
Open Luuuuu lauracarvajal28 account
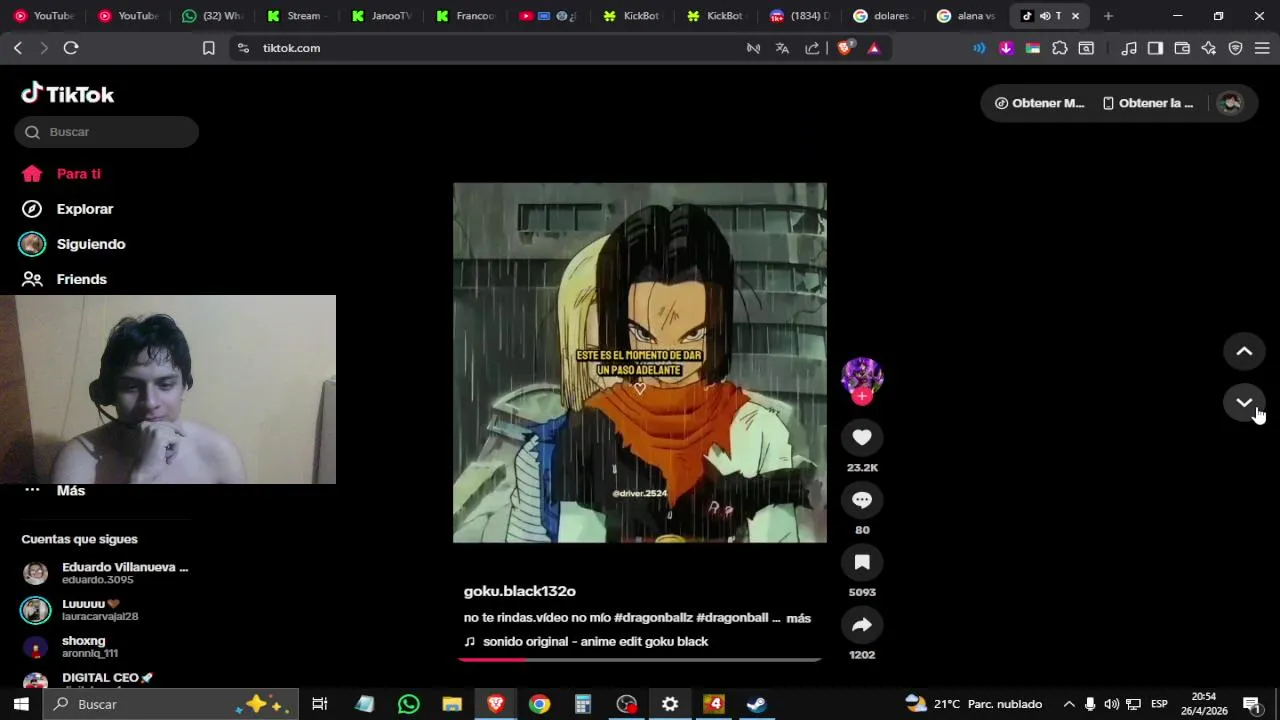106,610
